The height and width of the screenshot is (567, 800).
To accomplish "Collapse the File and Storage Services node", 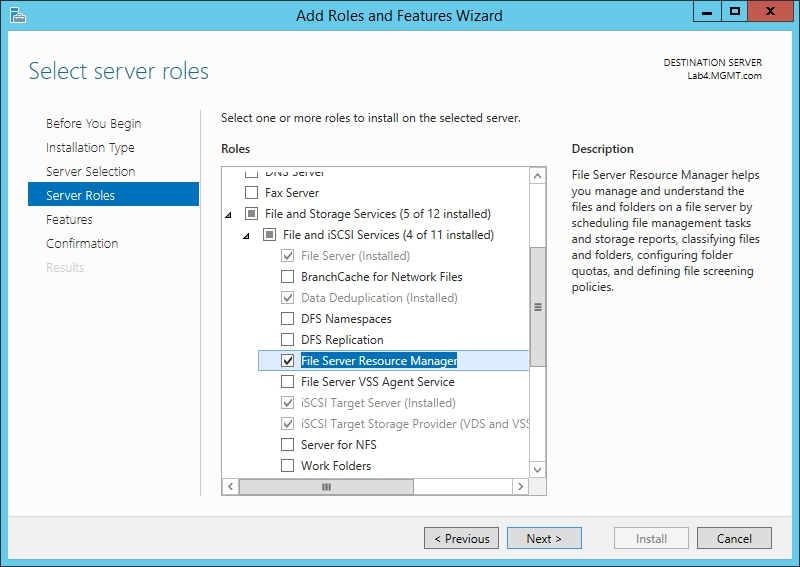I will click(x=229, y=215).
